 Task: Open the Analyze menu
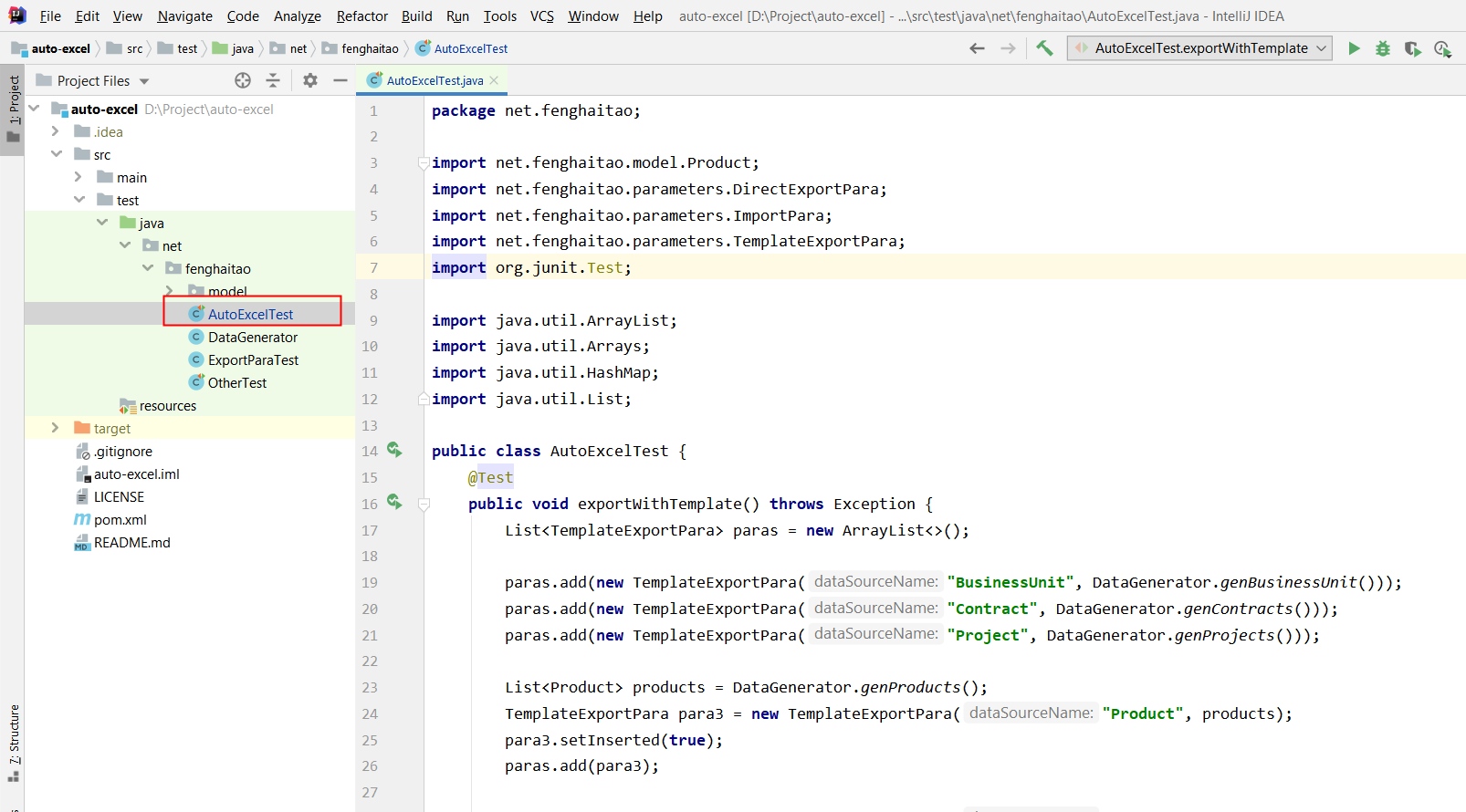click(x=298, y=16)
